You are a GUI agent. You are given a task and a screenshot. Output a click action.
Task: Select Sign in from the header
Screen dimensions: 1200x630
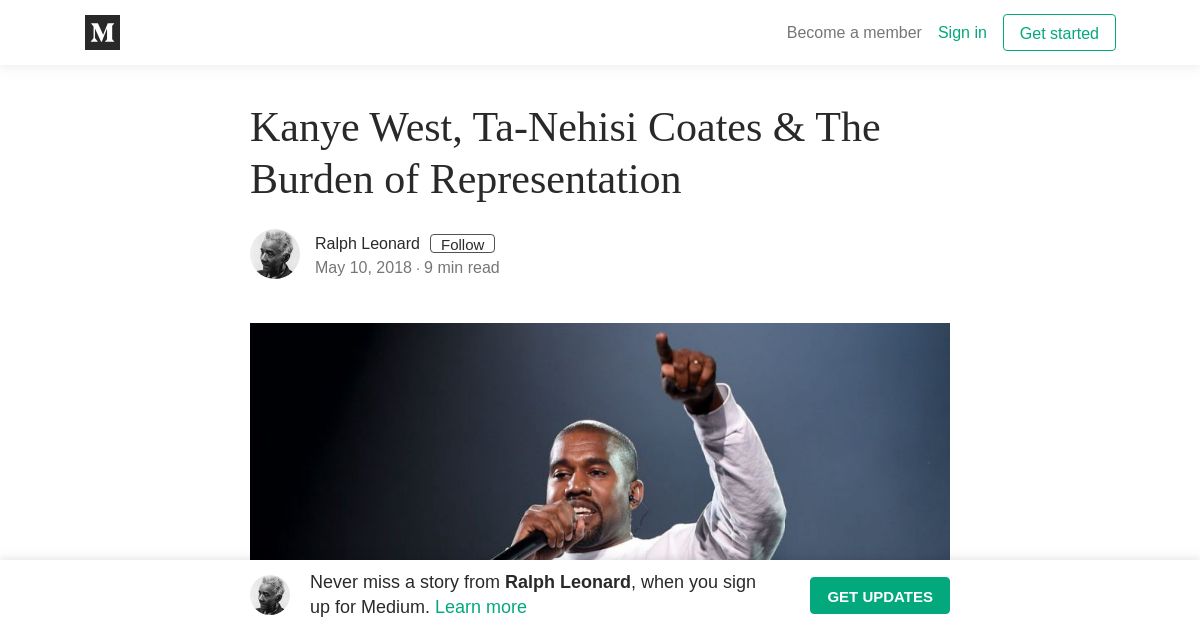(962, 33)
